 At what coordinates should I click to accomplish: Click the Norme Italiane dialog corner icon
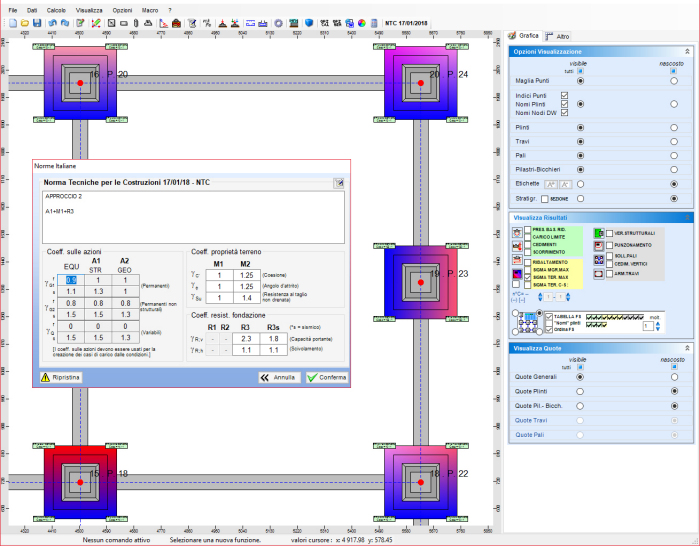339,183
